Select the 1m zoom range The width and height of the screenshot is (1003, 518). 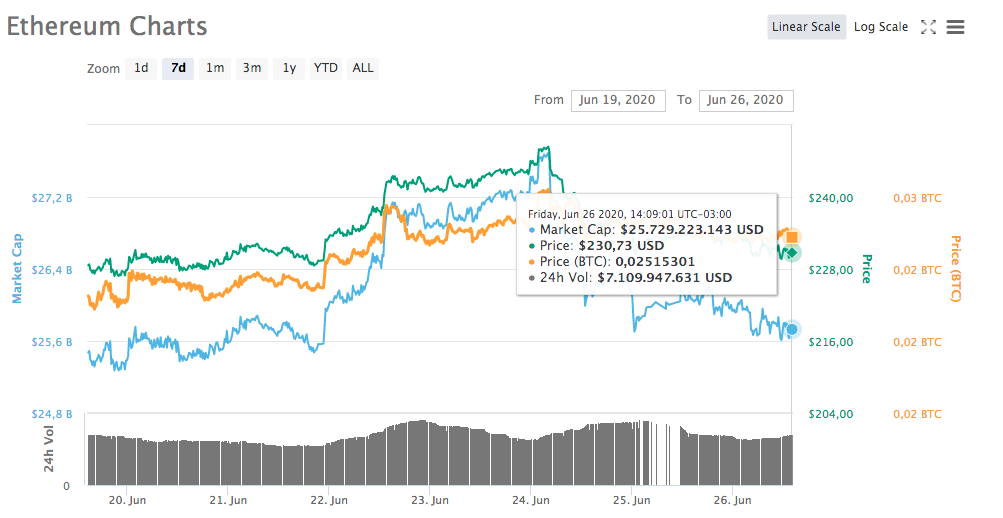point(215,68)
